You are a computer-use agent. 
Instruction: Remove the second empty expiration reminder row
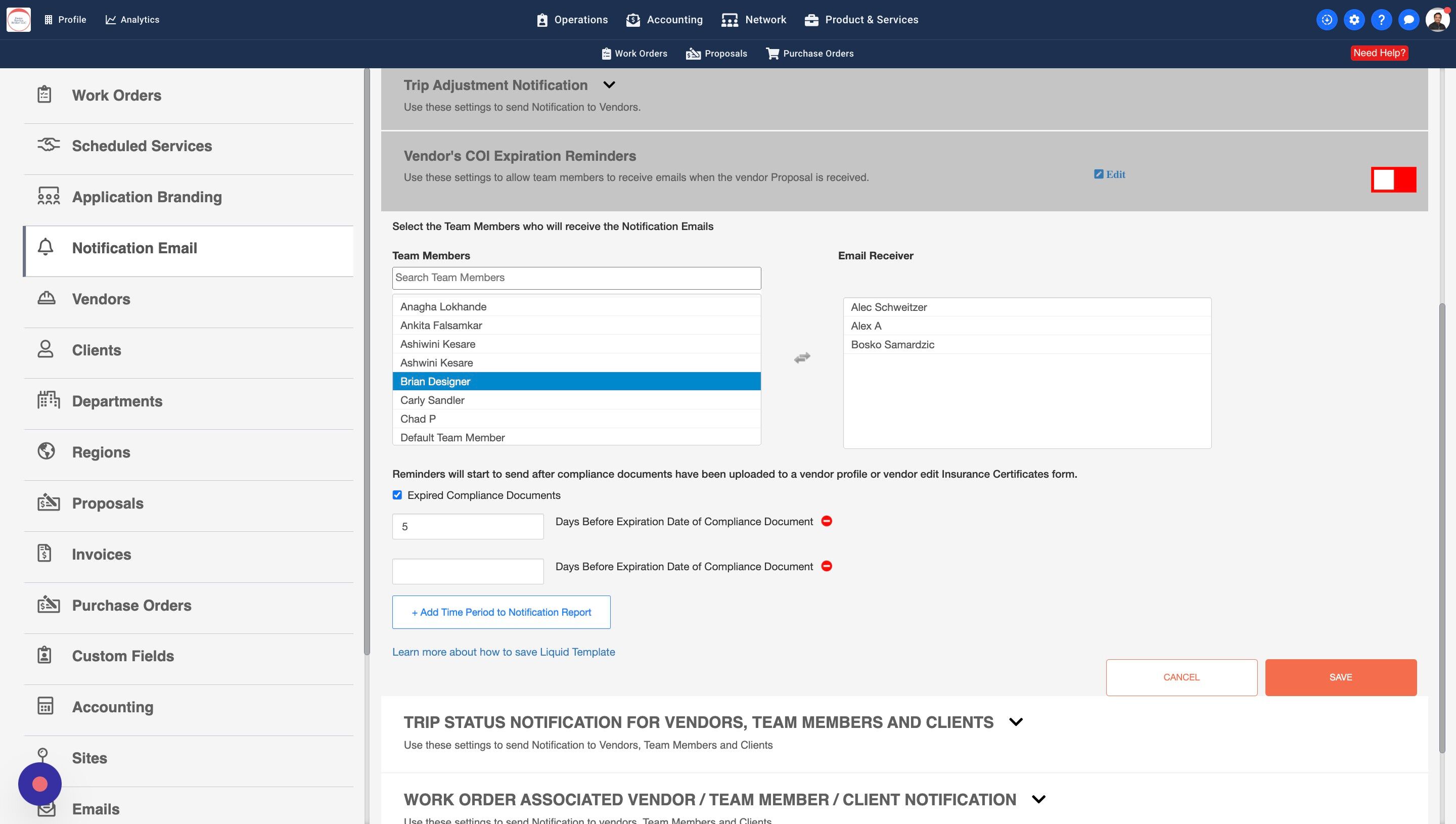tap(826, 566)
